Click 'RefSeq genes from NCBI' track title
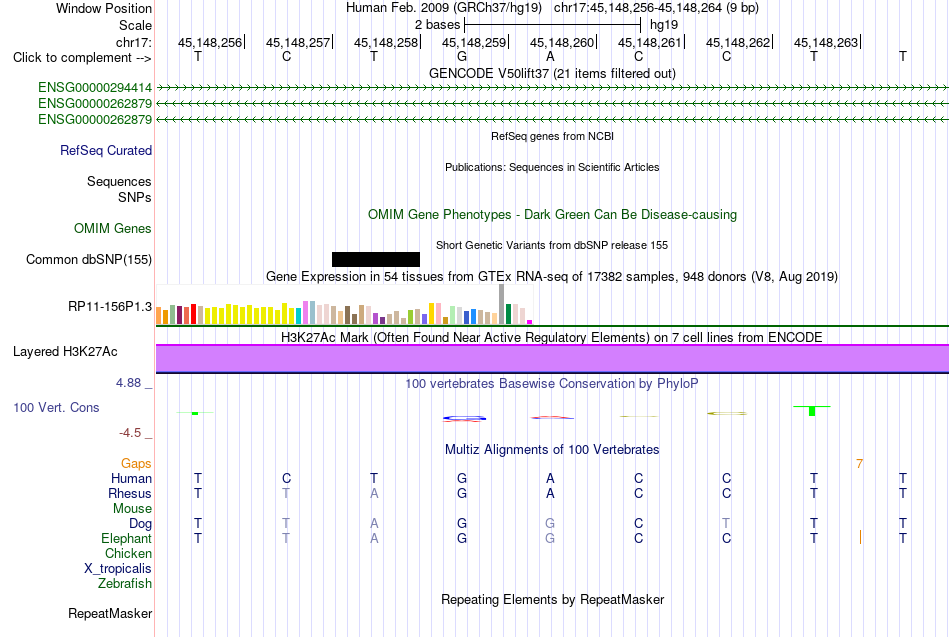The image size is (950, 637). (552, 136)
